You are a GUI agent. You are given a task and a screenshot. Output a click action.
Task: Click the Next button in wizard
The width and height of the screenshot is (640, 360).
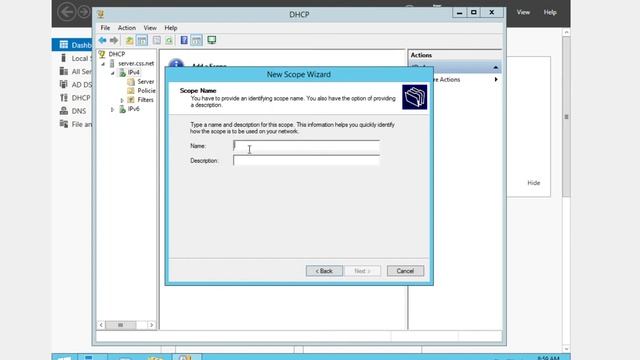pos(362,271)
